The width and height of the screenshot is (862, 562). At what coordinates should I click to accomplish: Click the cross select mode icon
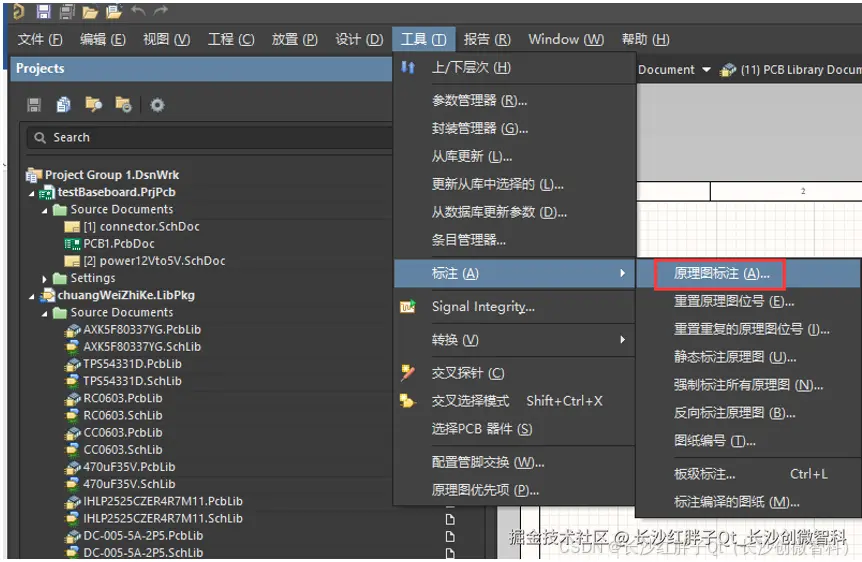click(x=407, y=401)
